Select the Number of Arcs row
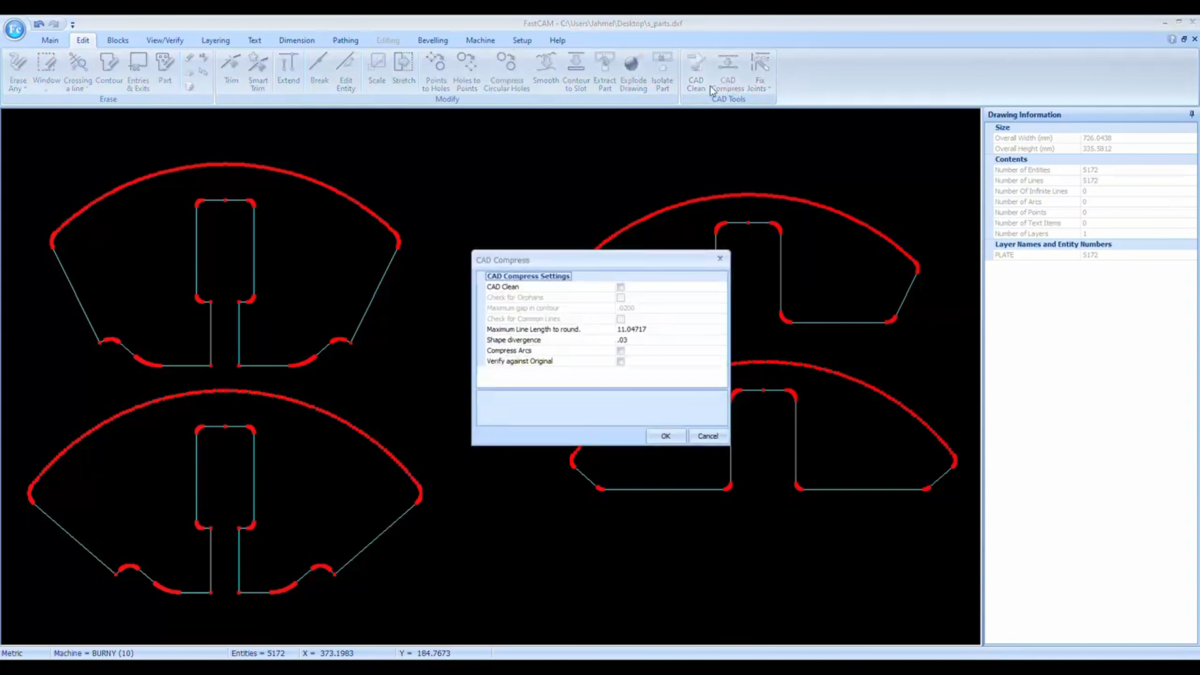 click(1091, 202)
